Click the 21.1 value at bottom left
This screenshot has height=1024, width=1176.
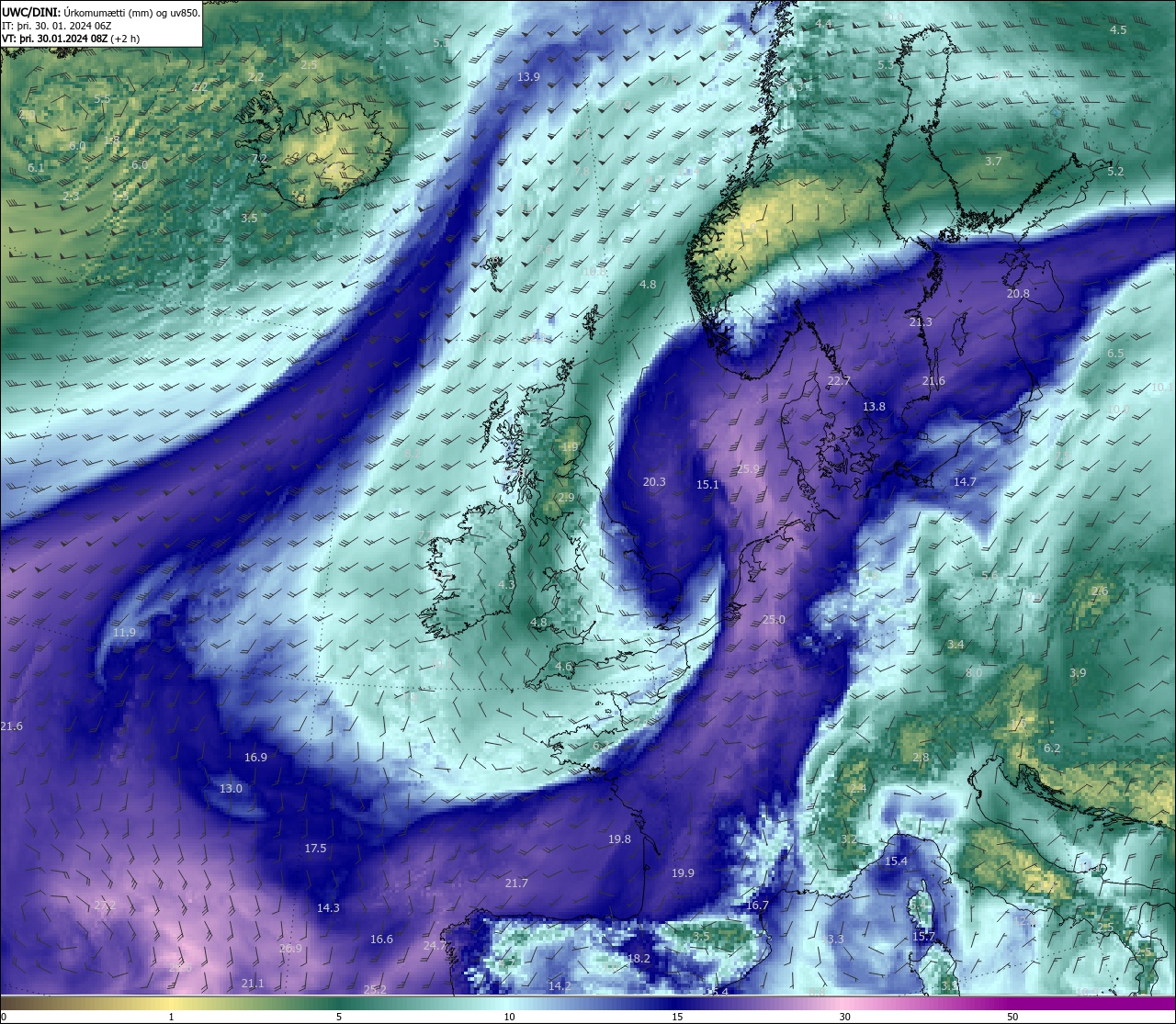(x=252, y=984)
